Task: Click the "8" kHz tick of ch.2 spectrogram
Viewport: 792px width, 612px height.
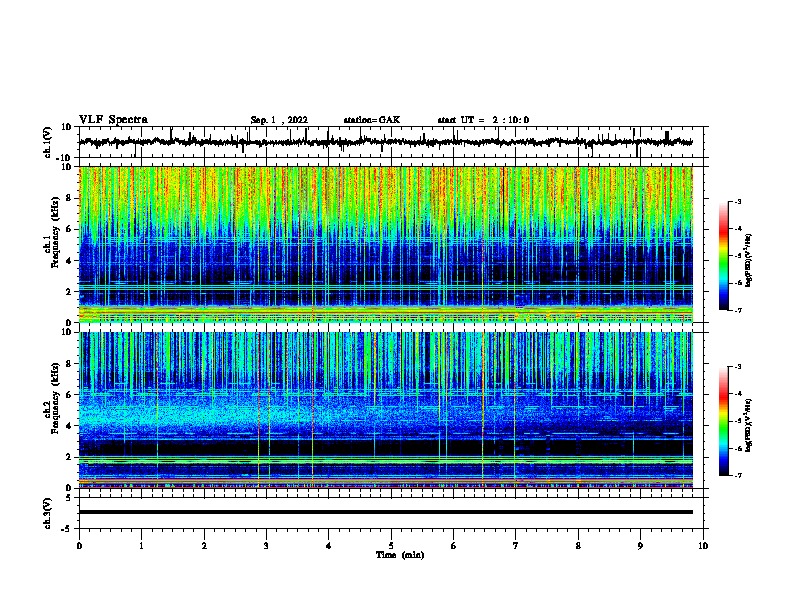Action: (x=70, y=364)
